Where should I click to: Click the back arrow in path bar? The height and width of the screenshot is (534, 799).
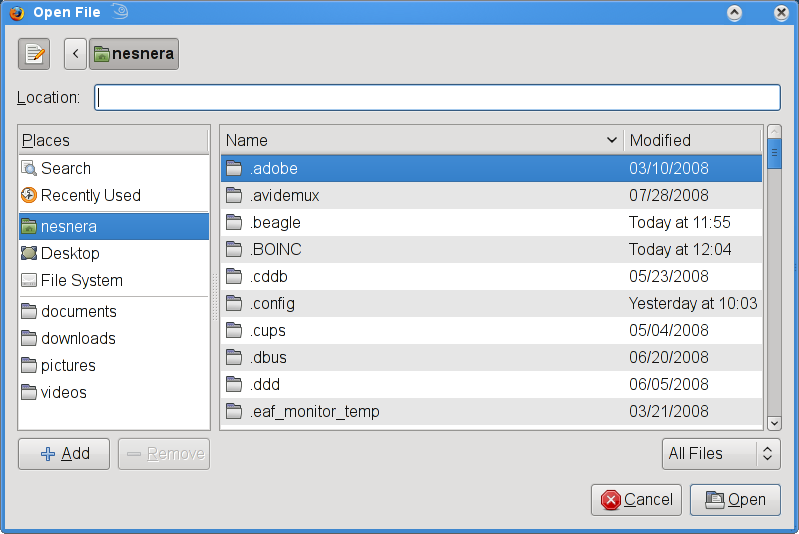pos(76,54)
